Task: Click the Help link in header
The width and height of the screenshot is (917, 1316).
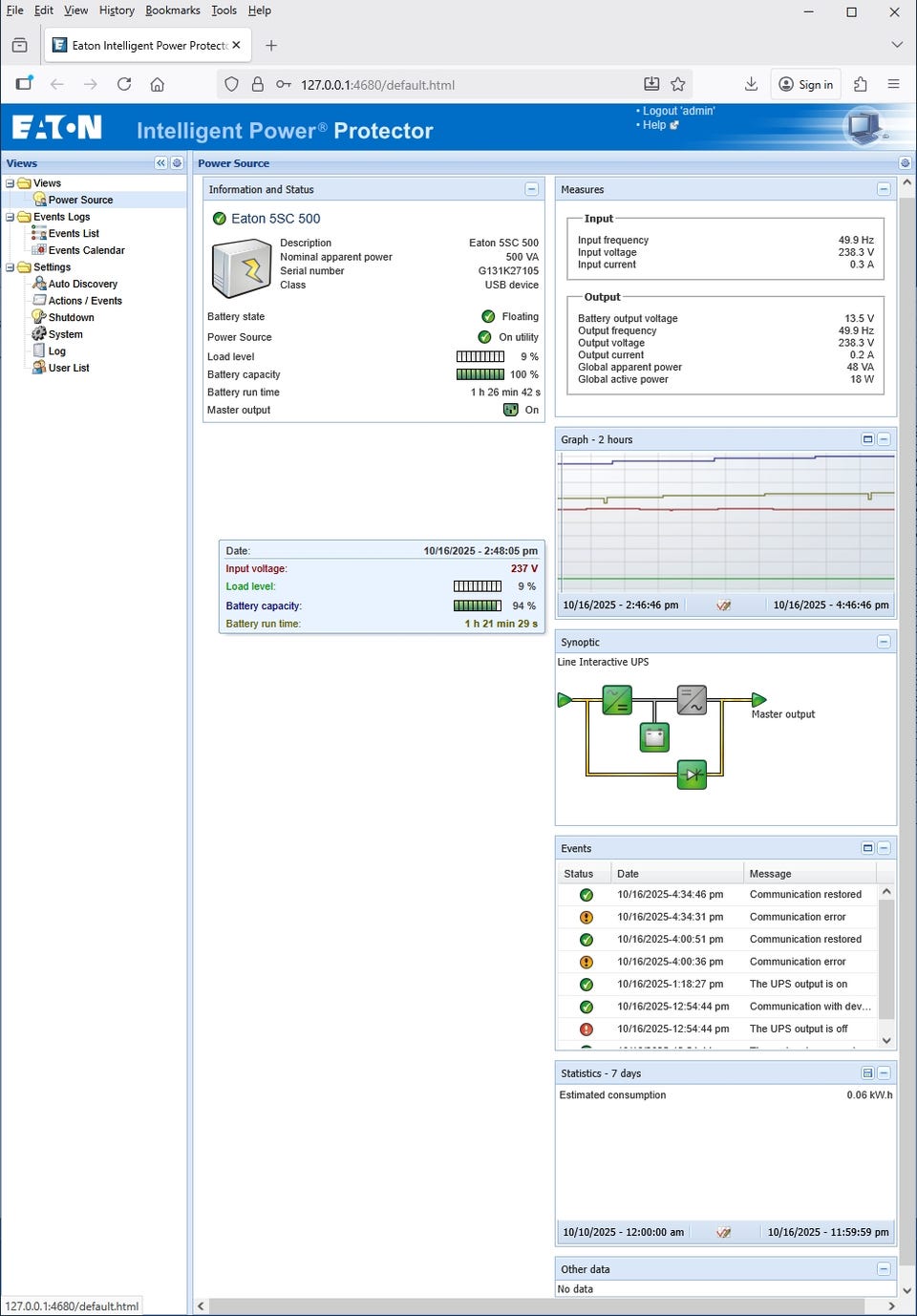Action: [x=654, y=125]
